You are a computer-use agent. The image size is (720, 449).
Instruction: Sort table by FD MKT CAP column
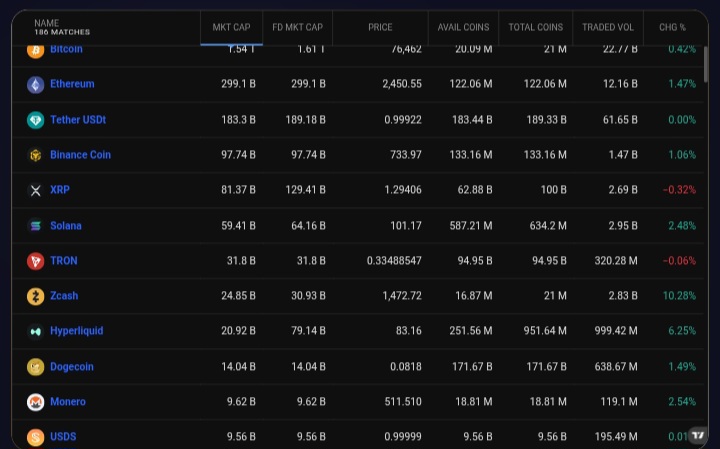click(298, 28)
